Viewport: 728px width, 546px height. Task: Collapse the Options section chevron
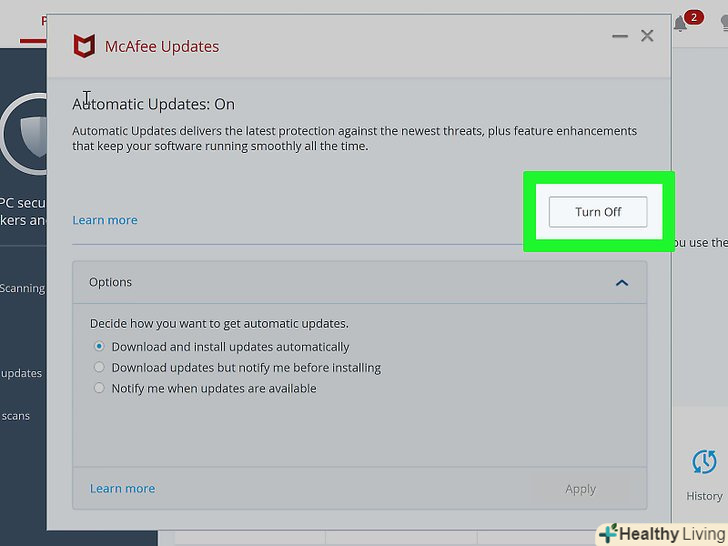pos(622,283)
